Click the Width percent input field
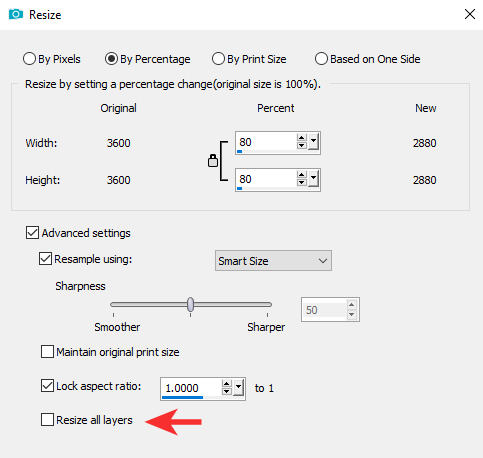Screen dimensions: 483x458 [266, 142]
